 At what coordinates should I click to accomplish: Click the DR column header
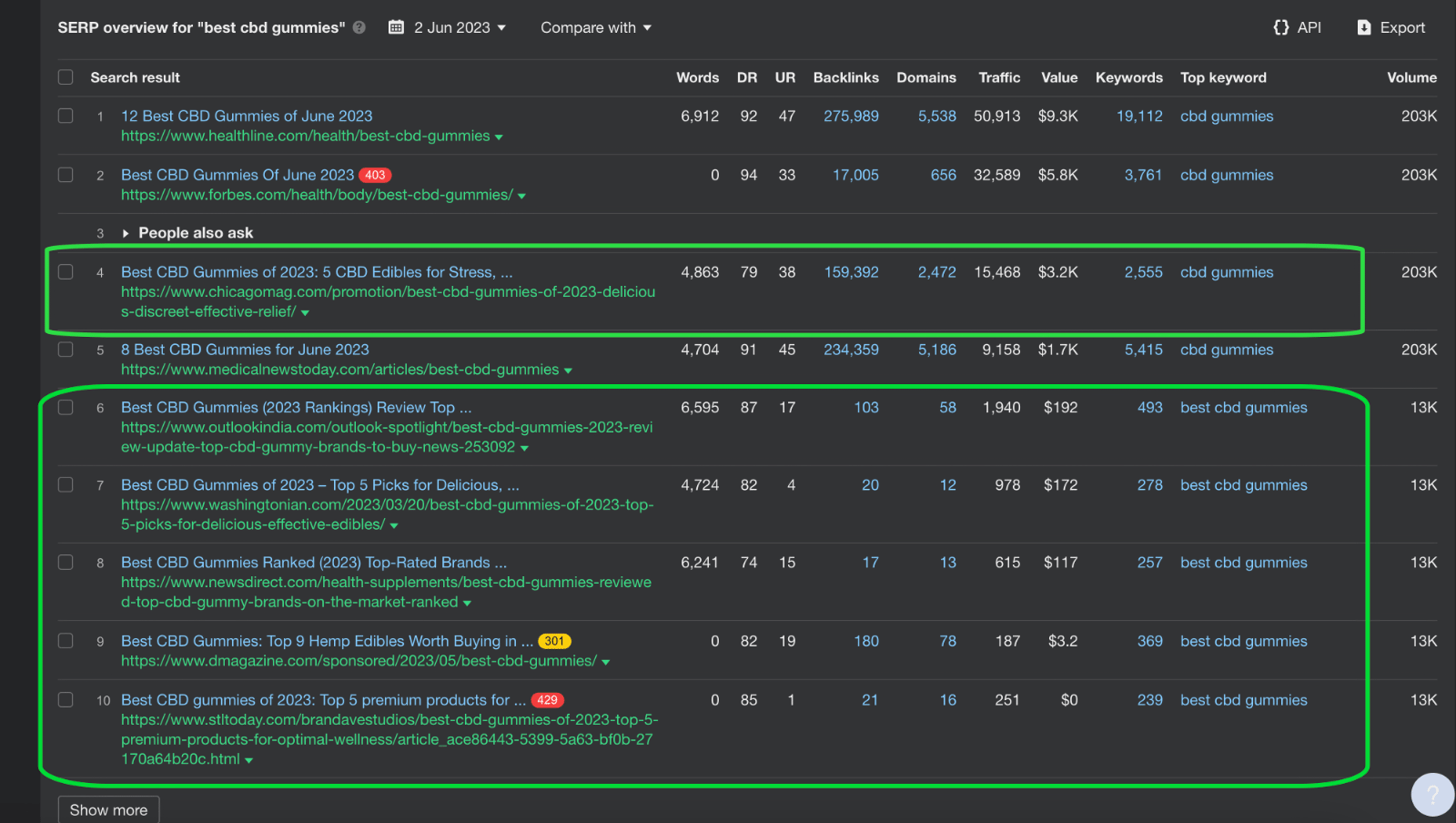(747, 77)
